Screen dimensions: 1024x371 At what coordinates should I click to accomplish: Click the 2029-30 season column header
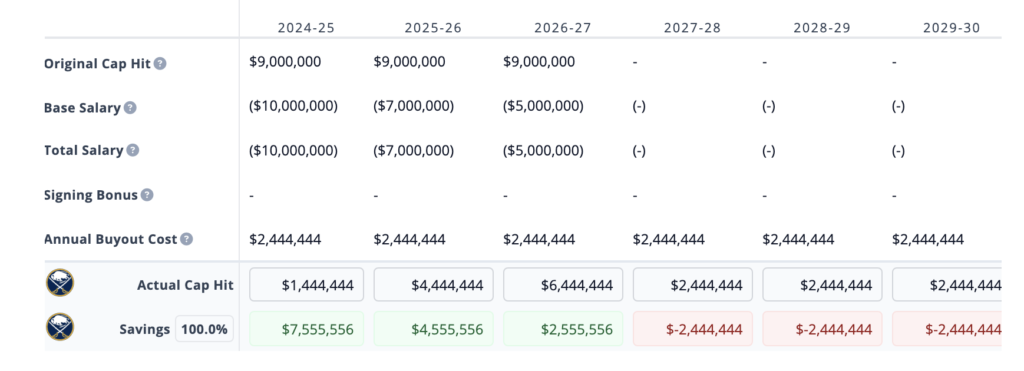pyautogui.click(x=952, y=28)
